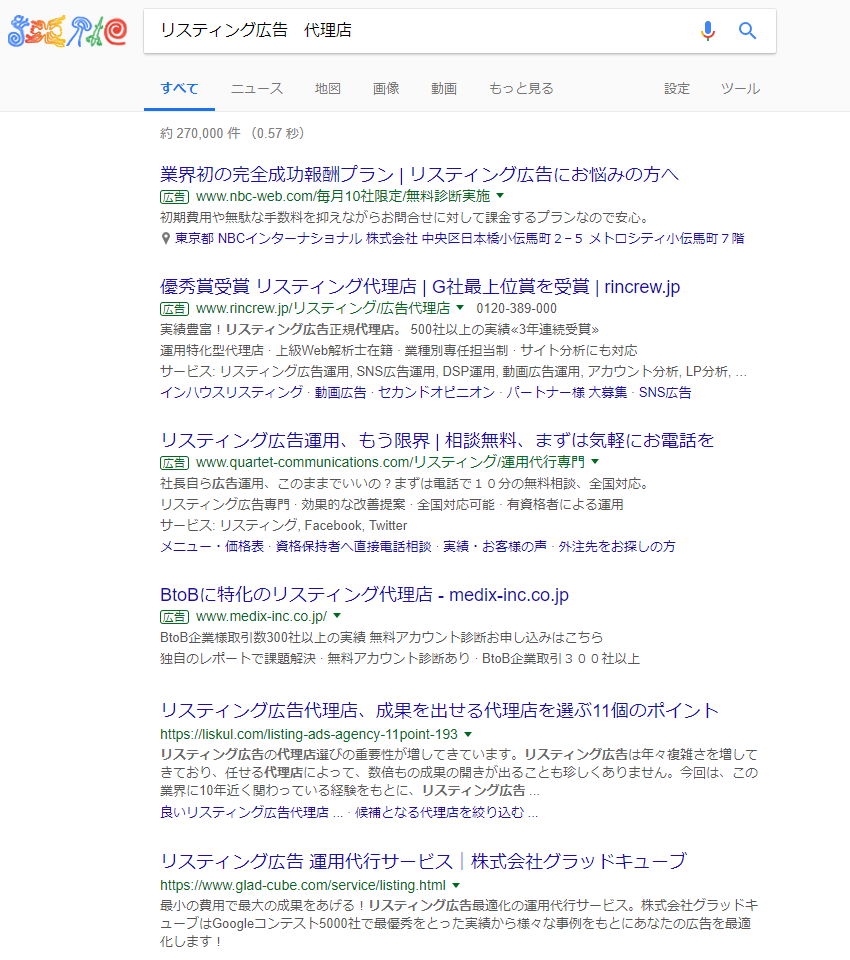Click the liskul.com listing-ads-agency URL
Viewport: 850px width, 960px height.
click(x=309, y=734)
